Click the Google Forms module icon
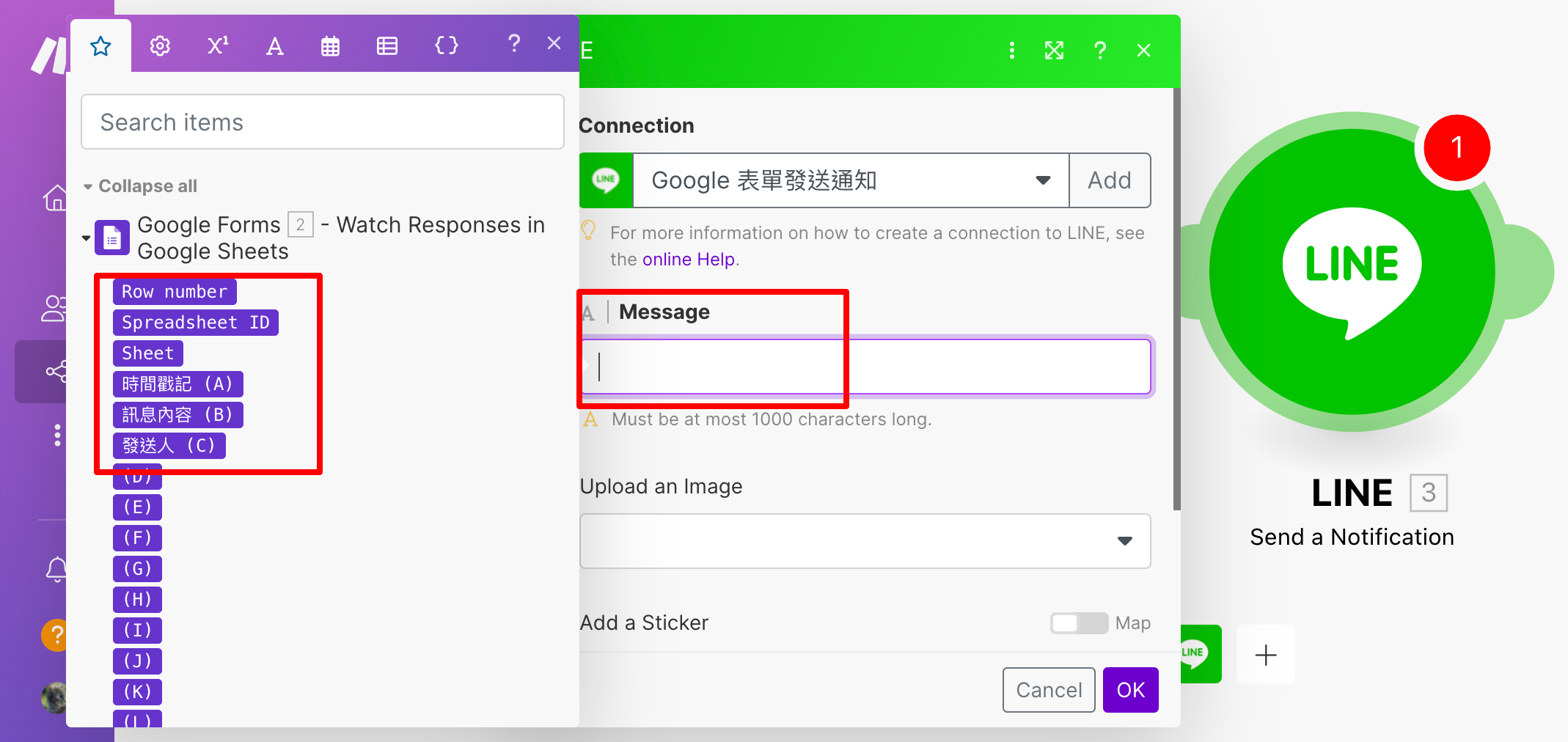 112,238
